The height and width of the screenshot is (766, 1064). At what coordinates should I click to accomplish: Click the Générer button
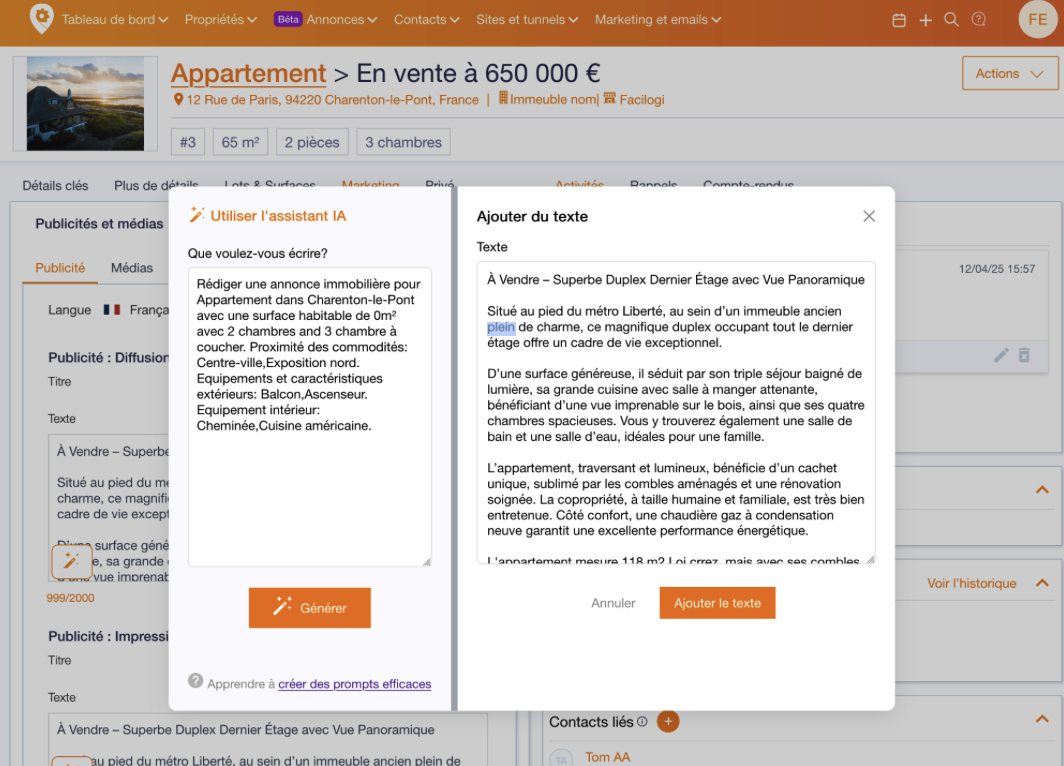309,608
